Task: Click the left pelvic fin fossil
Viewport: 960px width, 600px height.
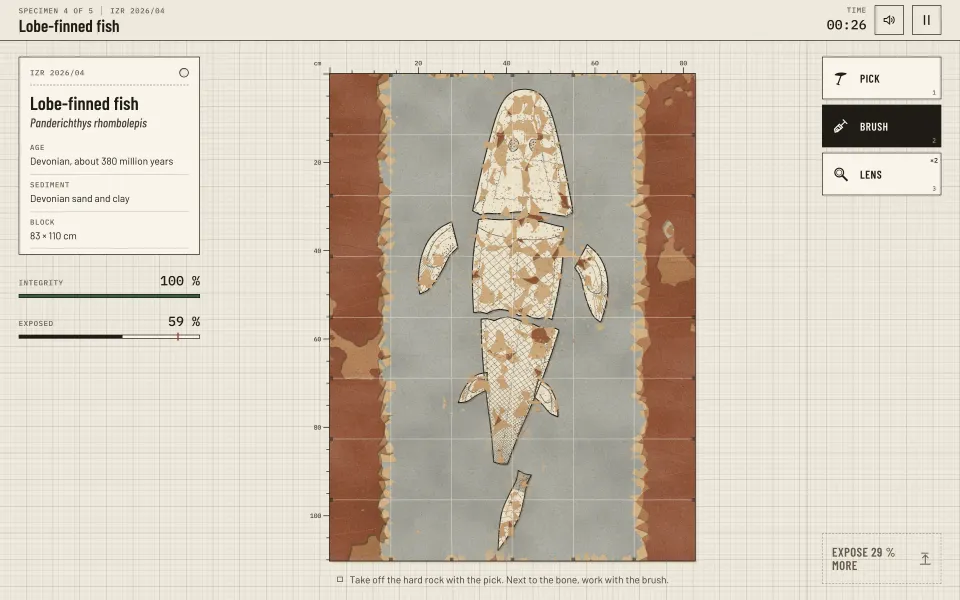Action: tap(473, 388)
